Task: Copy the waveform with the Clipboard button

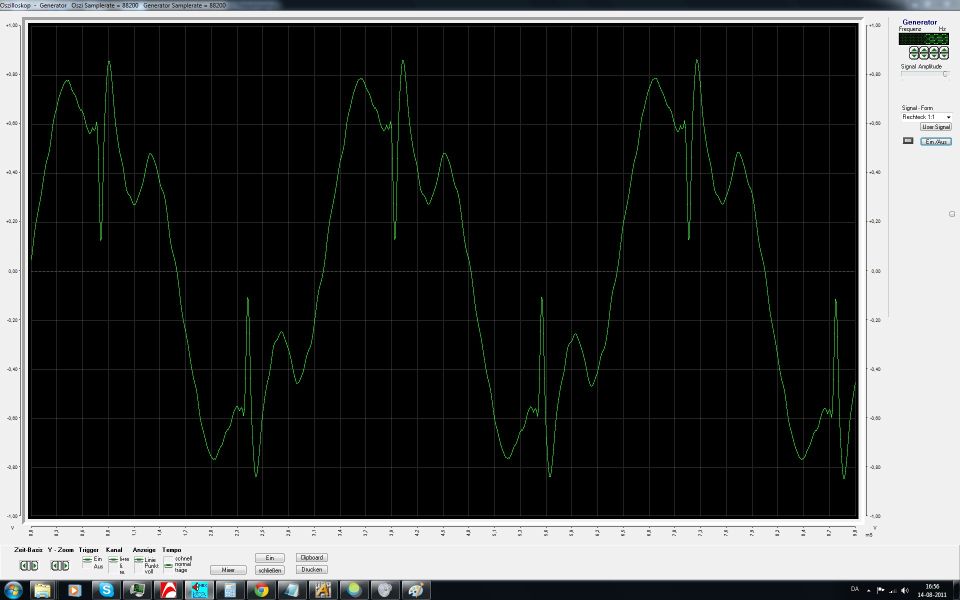Action: pyautogui.click(x=312, y=557)
